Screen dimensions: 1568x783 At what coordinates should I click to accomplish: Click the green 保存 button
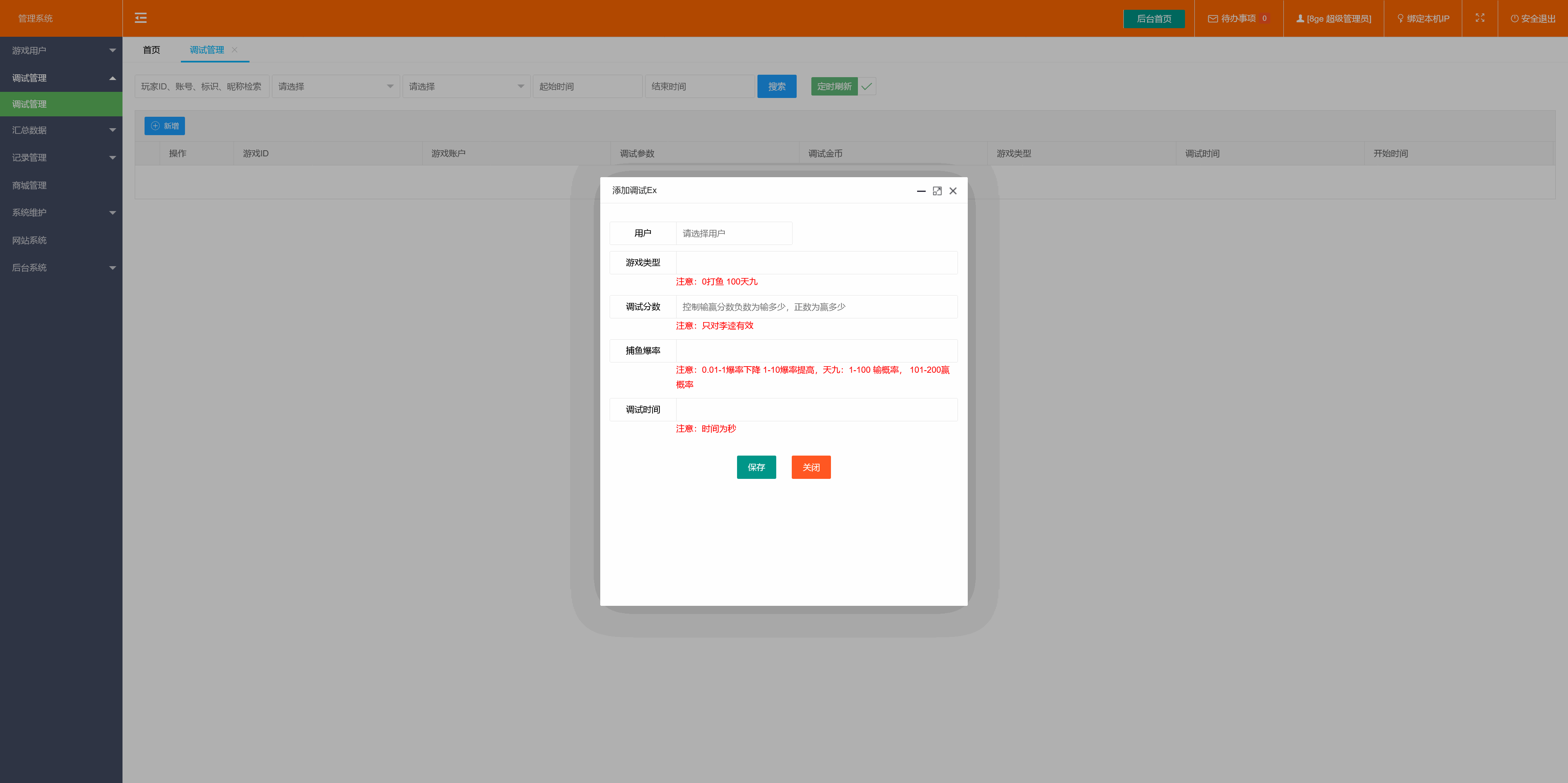click(756, 467)
